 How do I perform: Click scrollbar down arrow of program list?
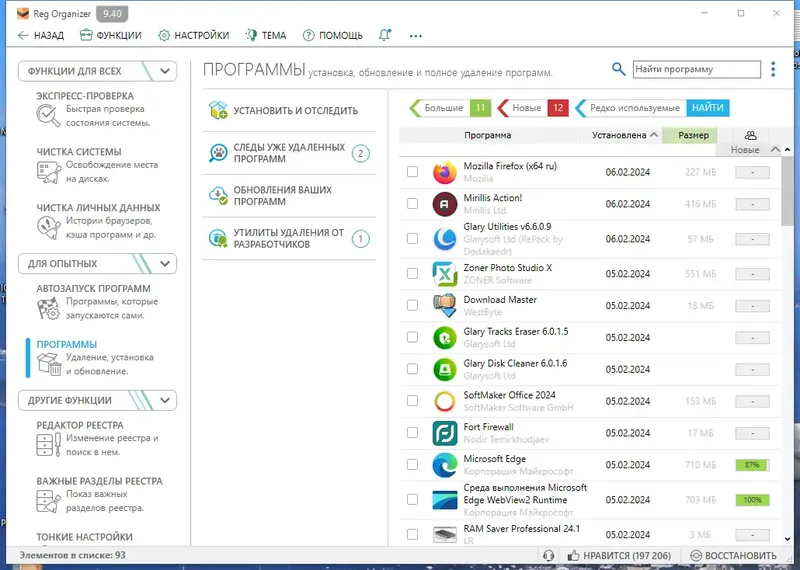[787, 539]
